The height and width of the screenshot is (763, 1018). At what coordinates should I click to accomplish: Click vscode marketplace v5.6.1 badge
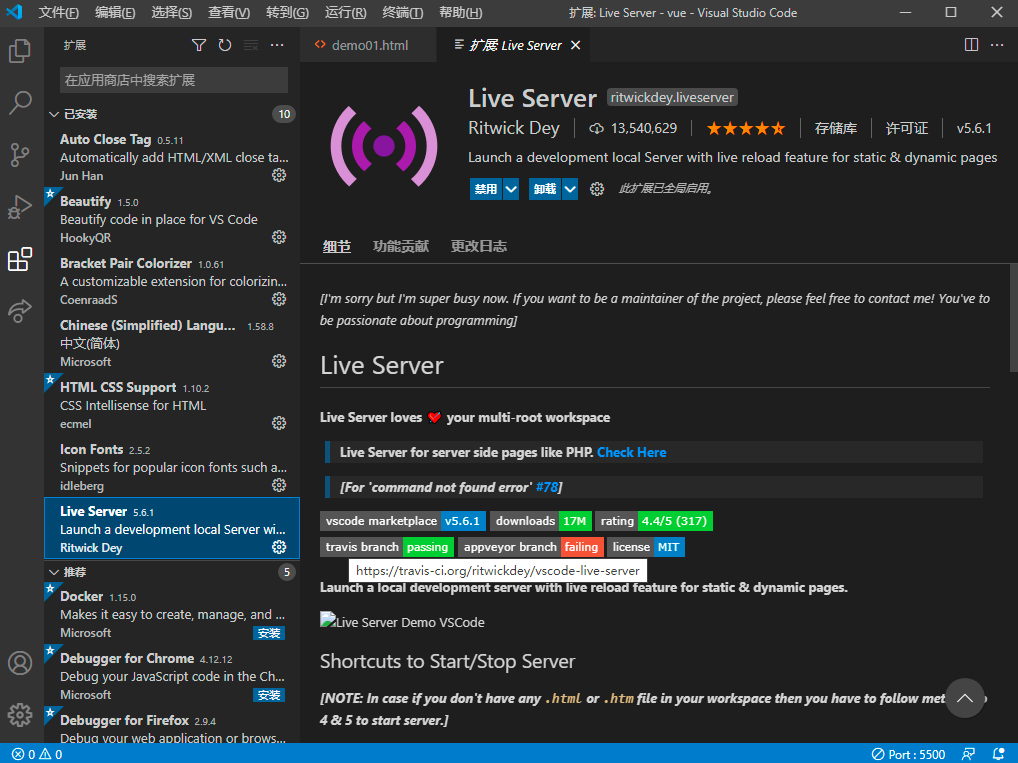click(403, 521)
